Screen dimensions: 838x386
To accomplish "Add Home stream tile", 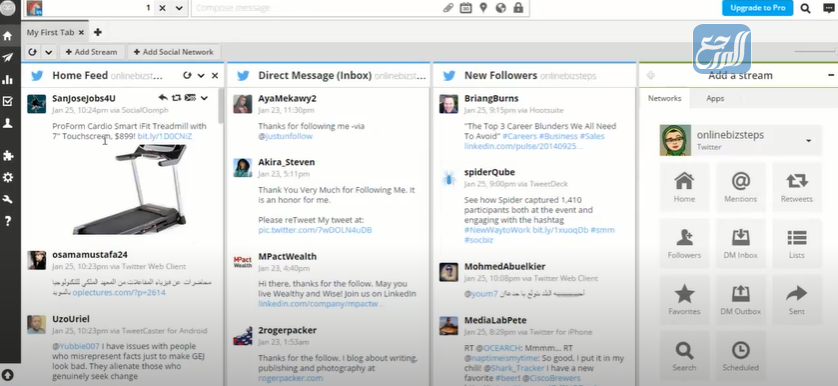I will [x=684, y=187].
